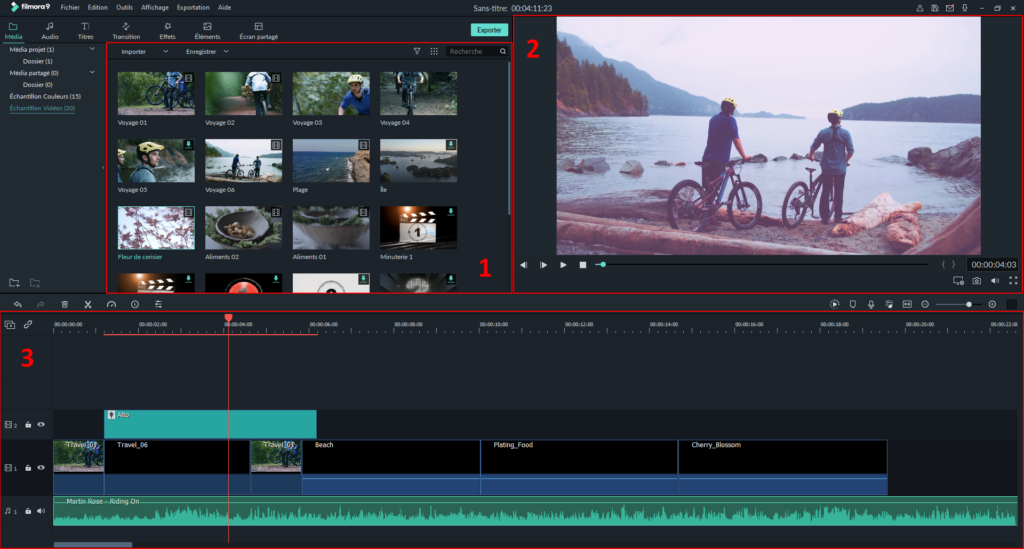Click the redo arrow in timeline toolbar
Viewport: 1024px width, 549px height.
tap(40, 304)
